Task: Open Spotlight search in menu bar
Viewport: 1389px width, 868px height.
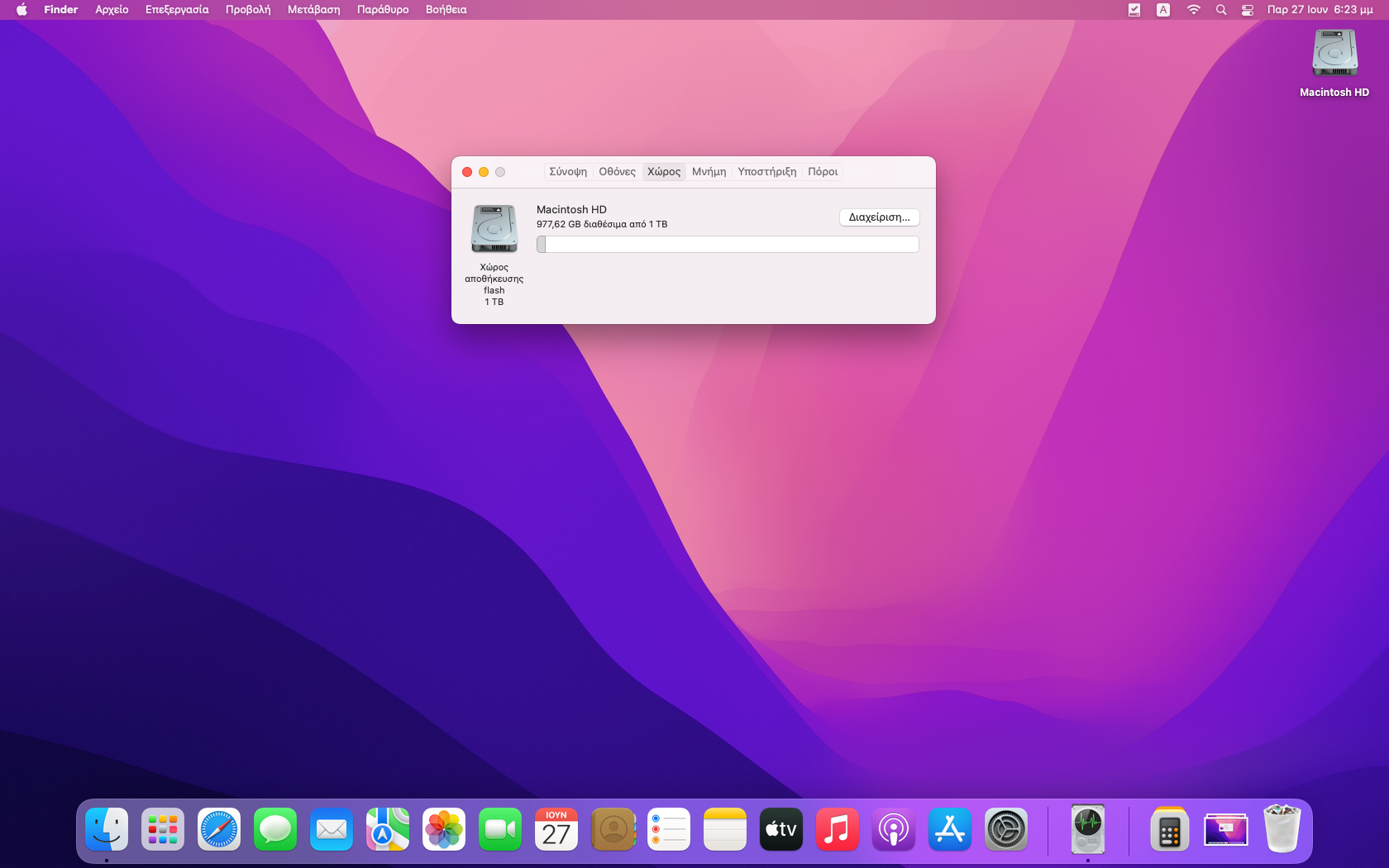Action: (x=1221, y=10)
